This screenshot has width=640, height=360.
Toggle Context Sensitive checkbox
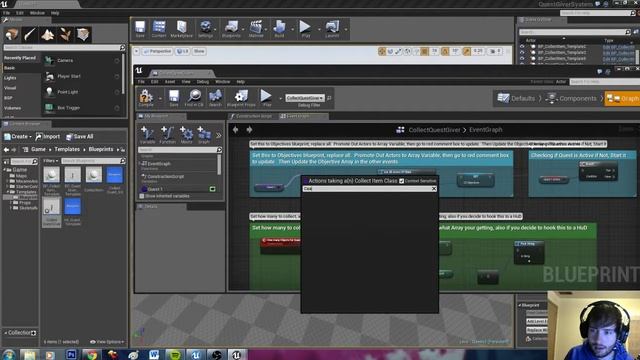[x=402, y=181]
